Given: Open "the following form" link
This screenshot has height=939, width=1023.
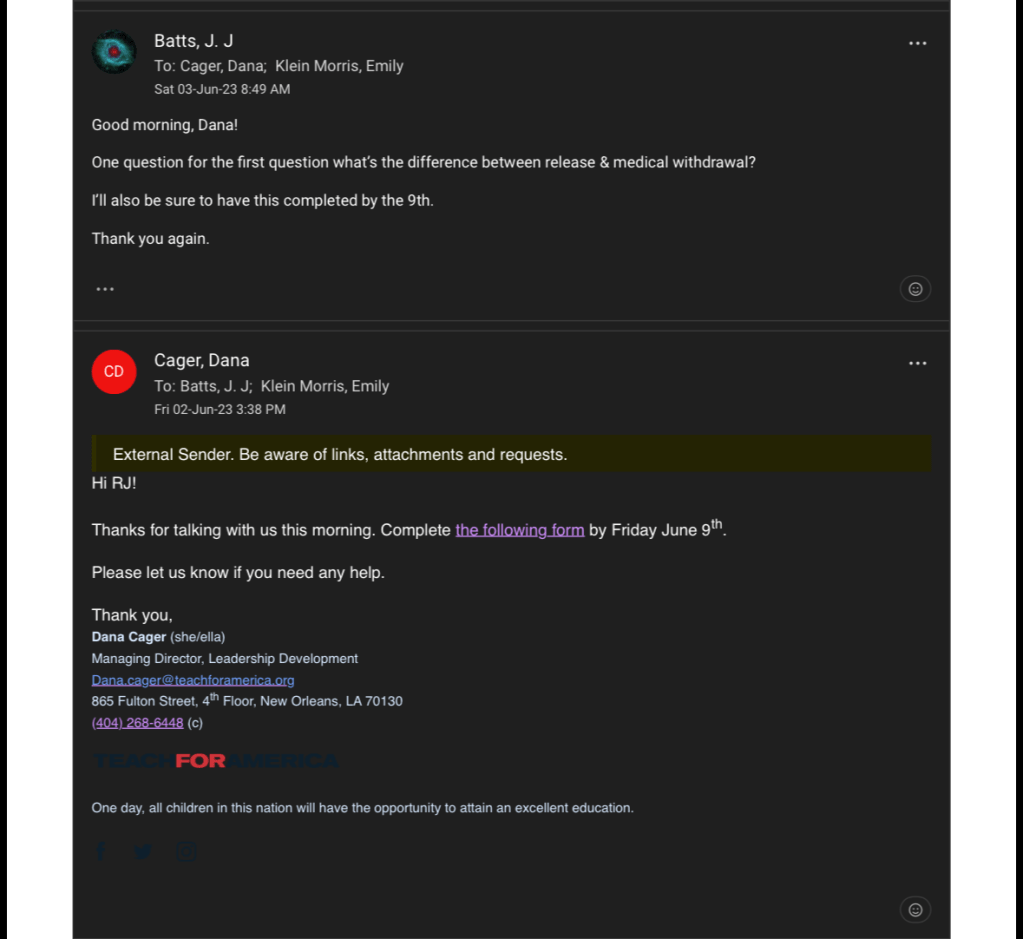Looking at the screenshot, I should coord(519,530).
